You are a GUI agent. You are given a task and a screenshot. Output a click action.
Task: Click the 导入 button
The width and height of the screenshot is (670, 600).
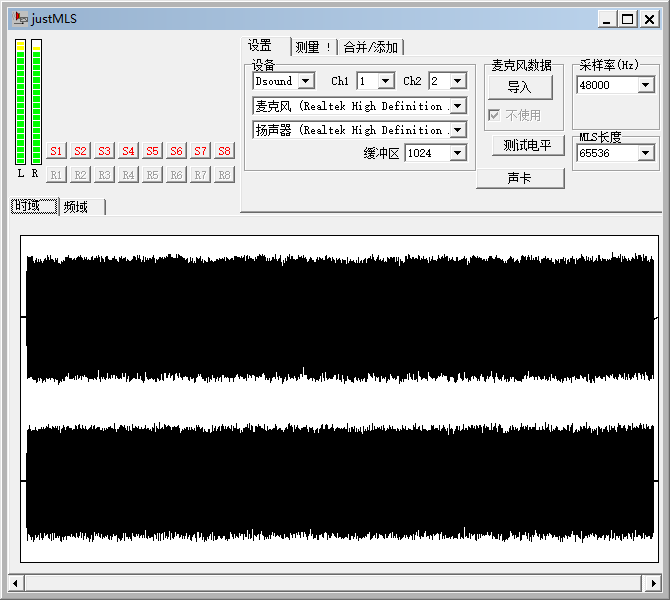click(519, 87)
